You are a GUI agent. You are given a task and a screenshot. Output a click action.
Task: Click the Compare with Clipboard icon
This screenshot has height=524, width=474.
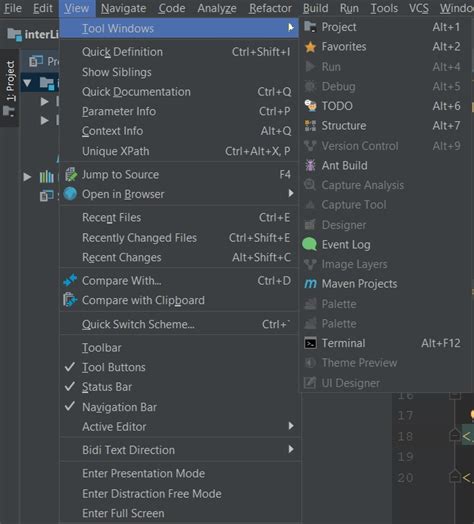pos(70,300)
